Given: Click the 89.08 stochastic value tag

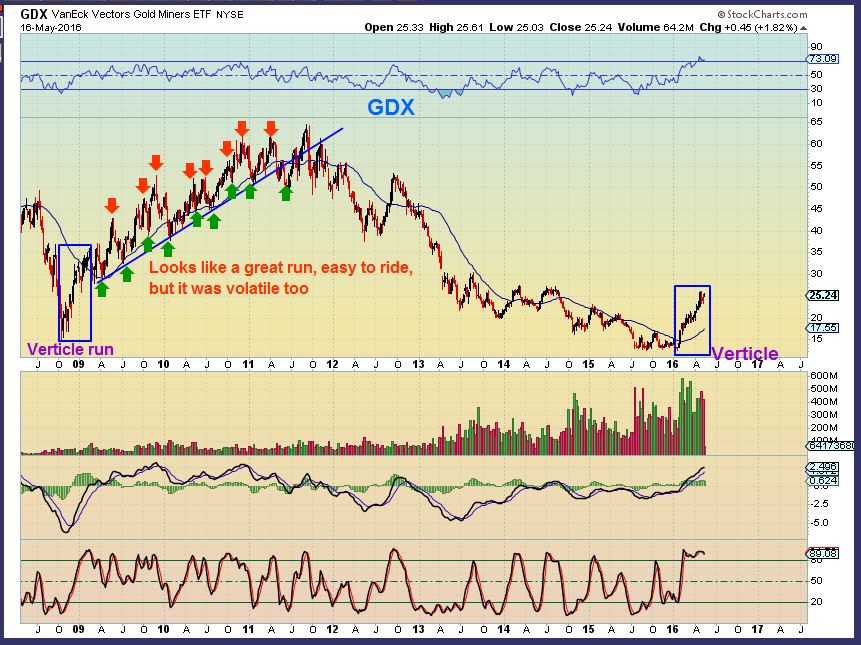Looking at the screenshot, I should click(823, 554).
